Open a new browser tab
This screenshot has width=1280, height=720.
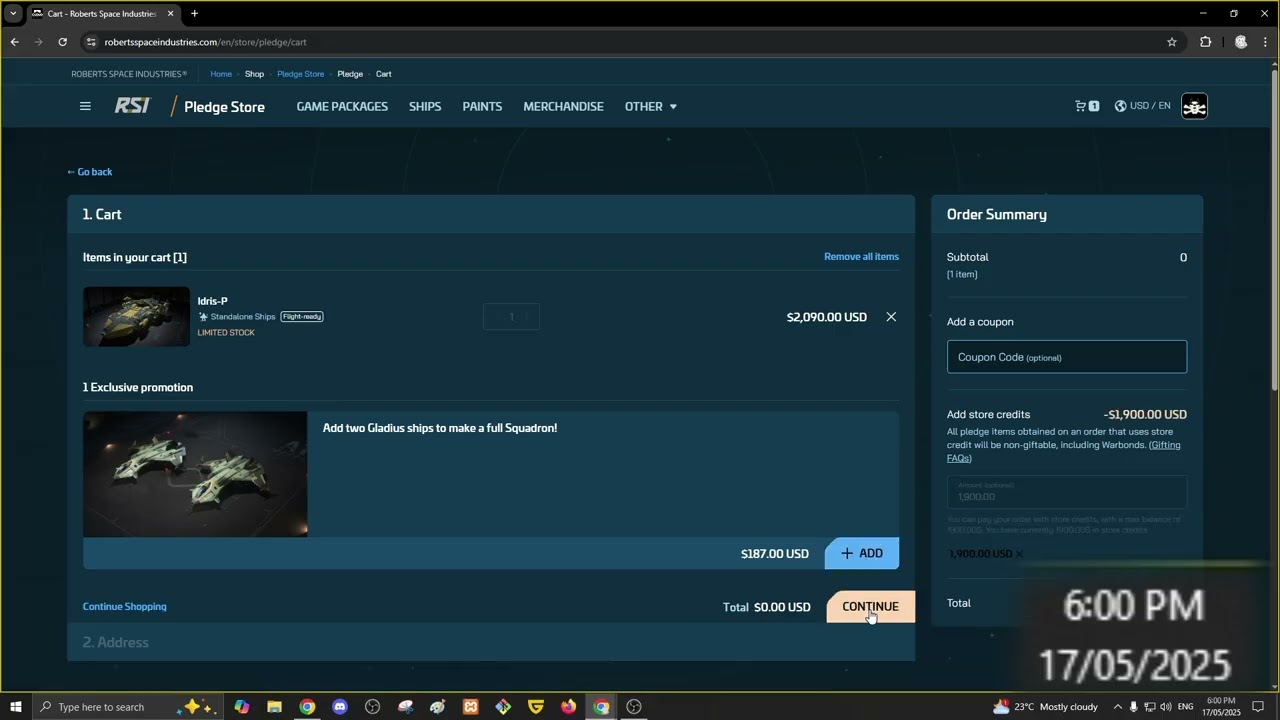point(194,14)
